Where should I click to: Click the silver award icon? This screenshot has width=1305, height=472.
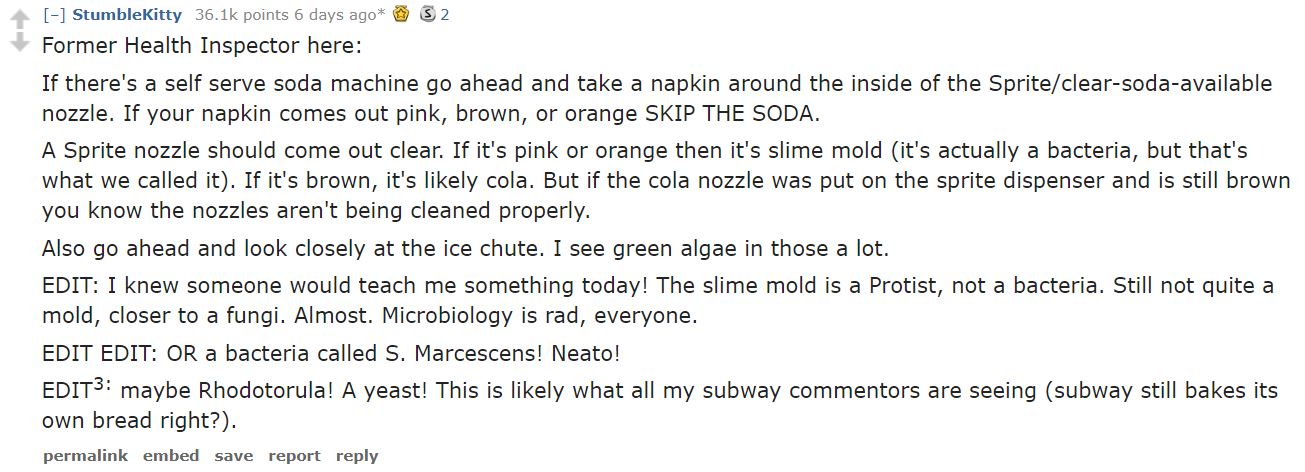click(x=426, y=14)
